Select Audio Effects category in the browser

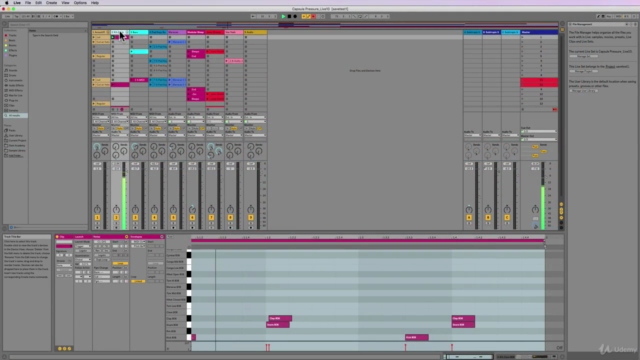(16, 85)
